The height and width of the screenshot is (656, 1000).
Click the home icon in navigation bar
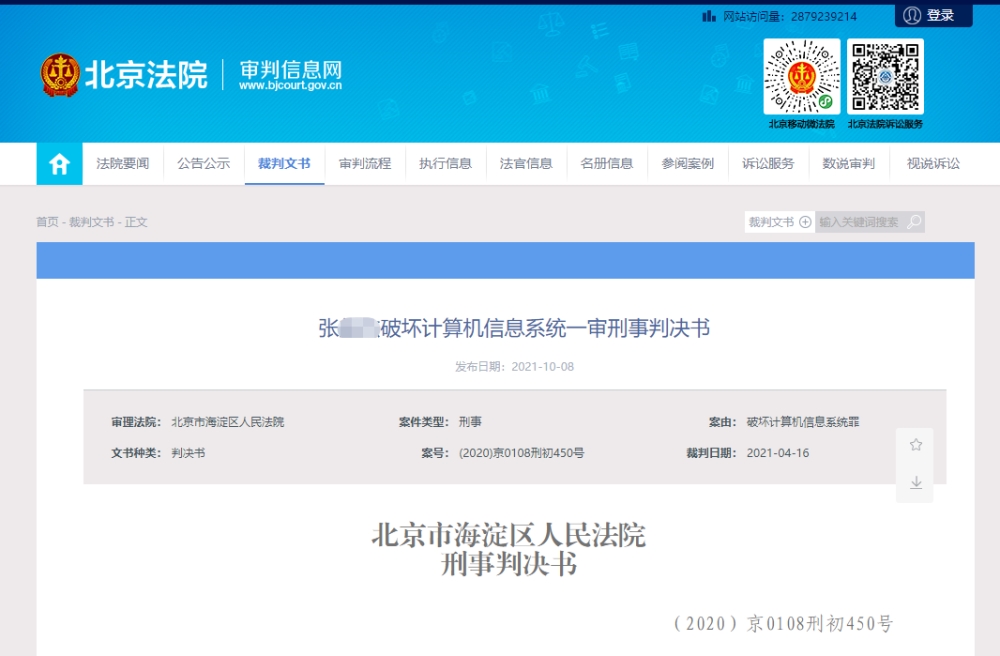59,164
